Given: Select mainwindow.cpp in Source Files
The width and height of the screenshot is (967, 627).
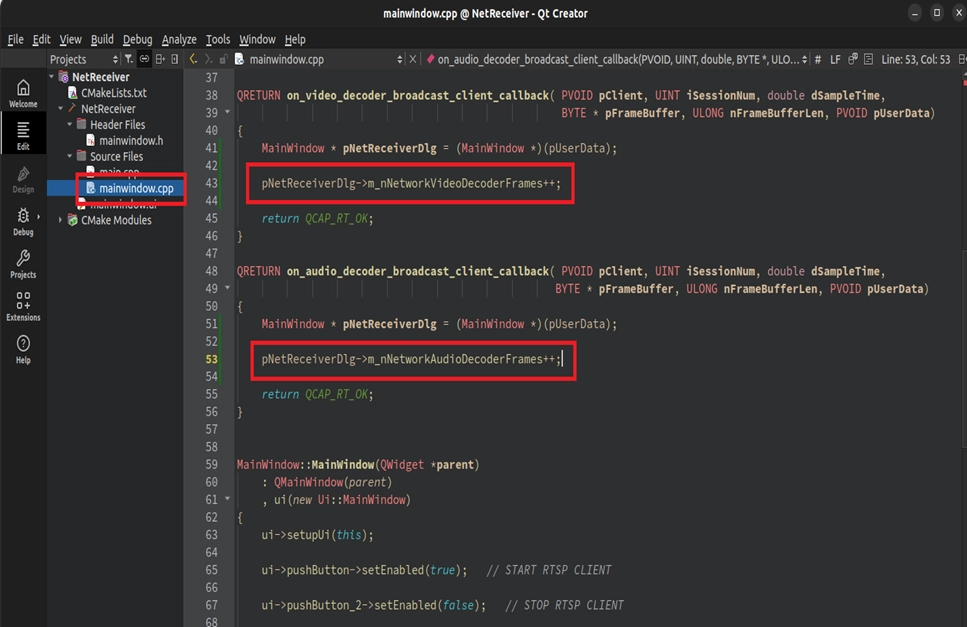Looking at the screenshot, I should pyautogui.click(x=136, y=188).
